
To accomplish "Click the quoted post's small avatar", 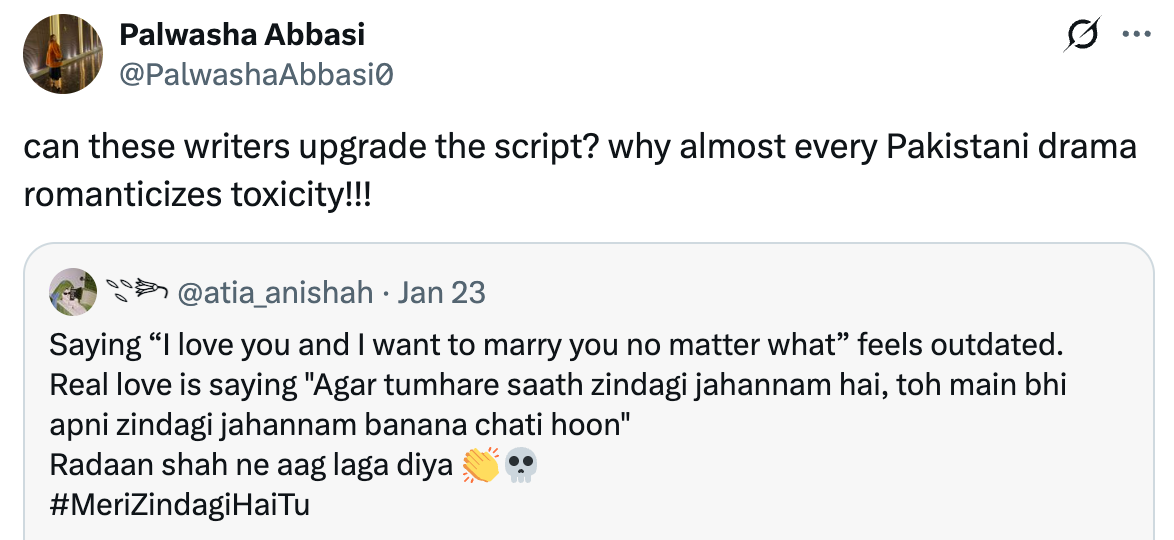I will pyautogui.click(x=73, y=293).
